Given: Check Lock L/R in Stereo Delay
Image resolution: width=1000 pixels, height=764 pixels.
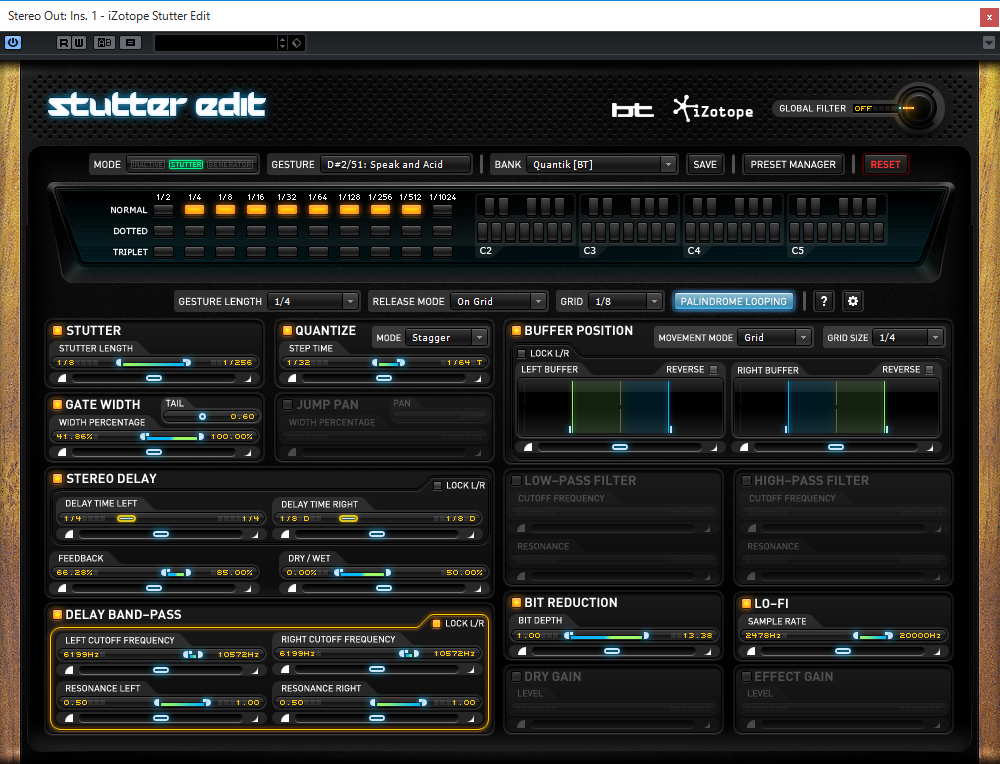Looking at the screenshot, I should point(438,485).
